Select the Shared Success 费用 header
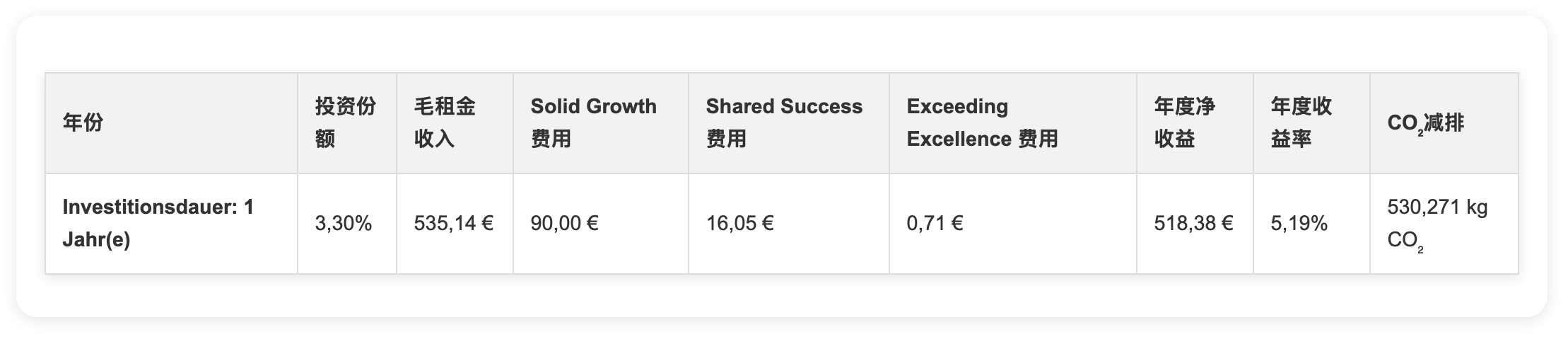 tap(784, 122)
